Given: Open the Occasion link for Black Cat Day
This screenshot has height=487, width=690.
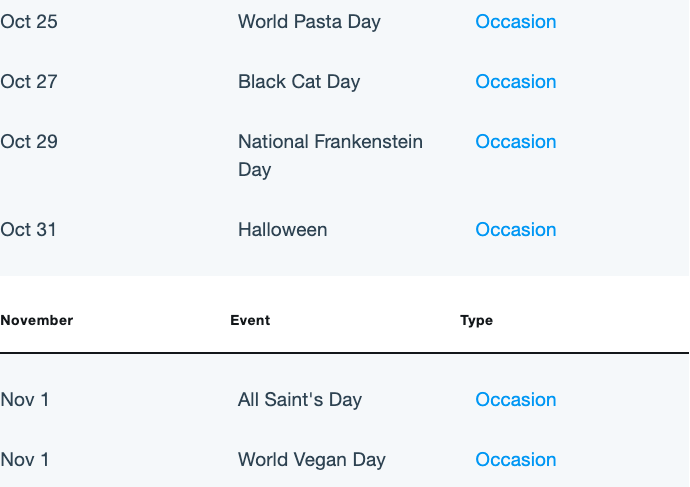Looking at the screenshot, I should 516,81.
